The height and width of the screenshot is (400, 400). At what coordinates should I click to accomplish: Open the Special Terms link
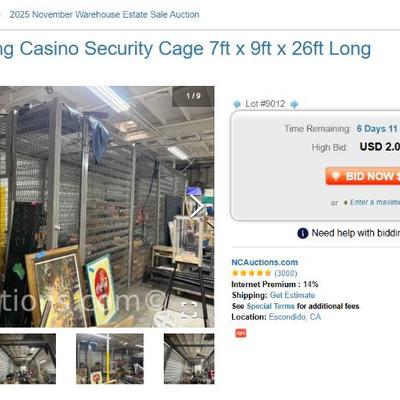tap(270, 306)
